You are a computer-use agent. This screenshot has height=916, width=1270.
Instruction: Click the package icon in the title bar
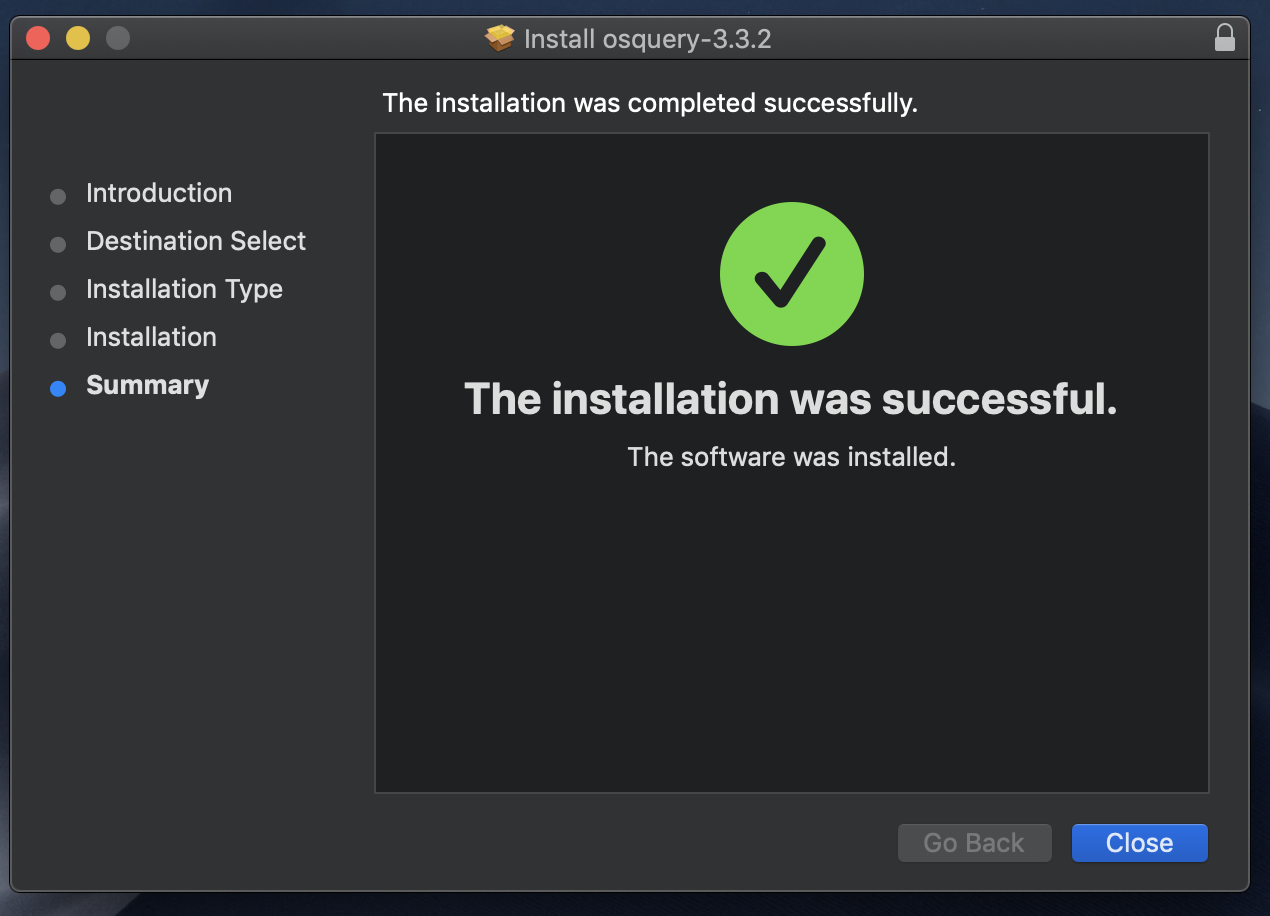tap(499, 38)
